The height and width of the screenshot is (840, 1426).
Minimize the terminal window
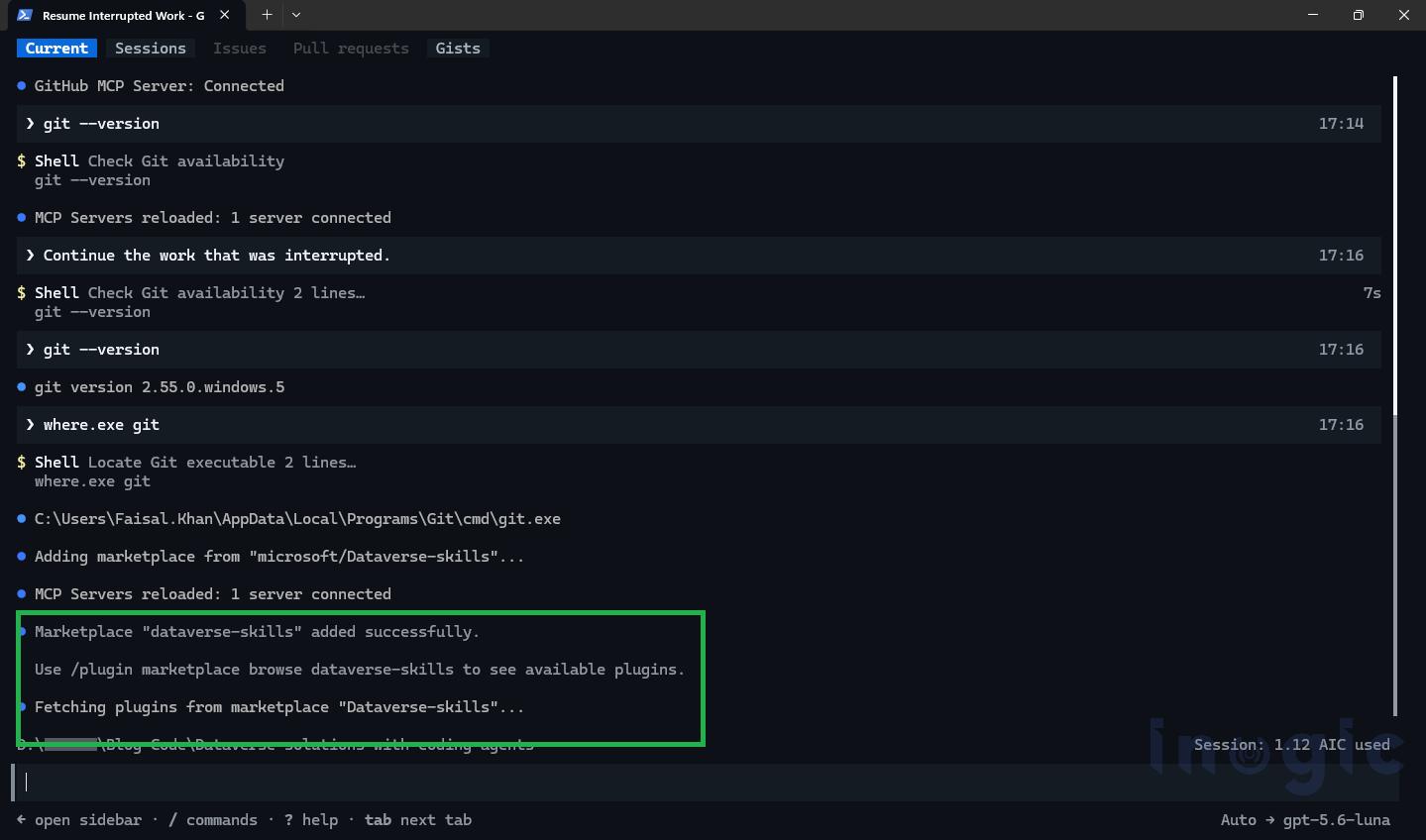(x=1313, y=15)
